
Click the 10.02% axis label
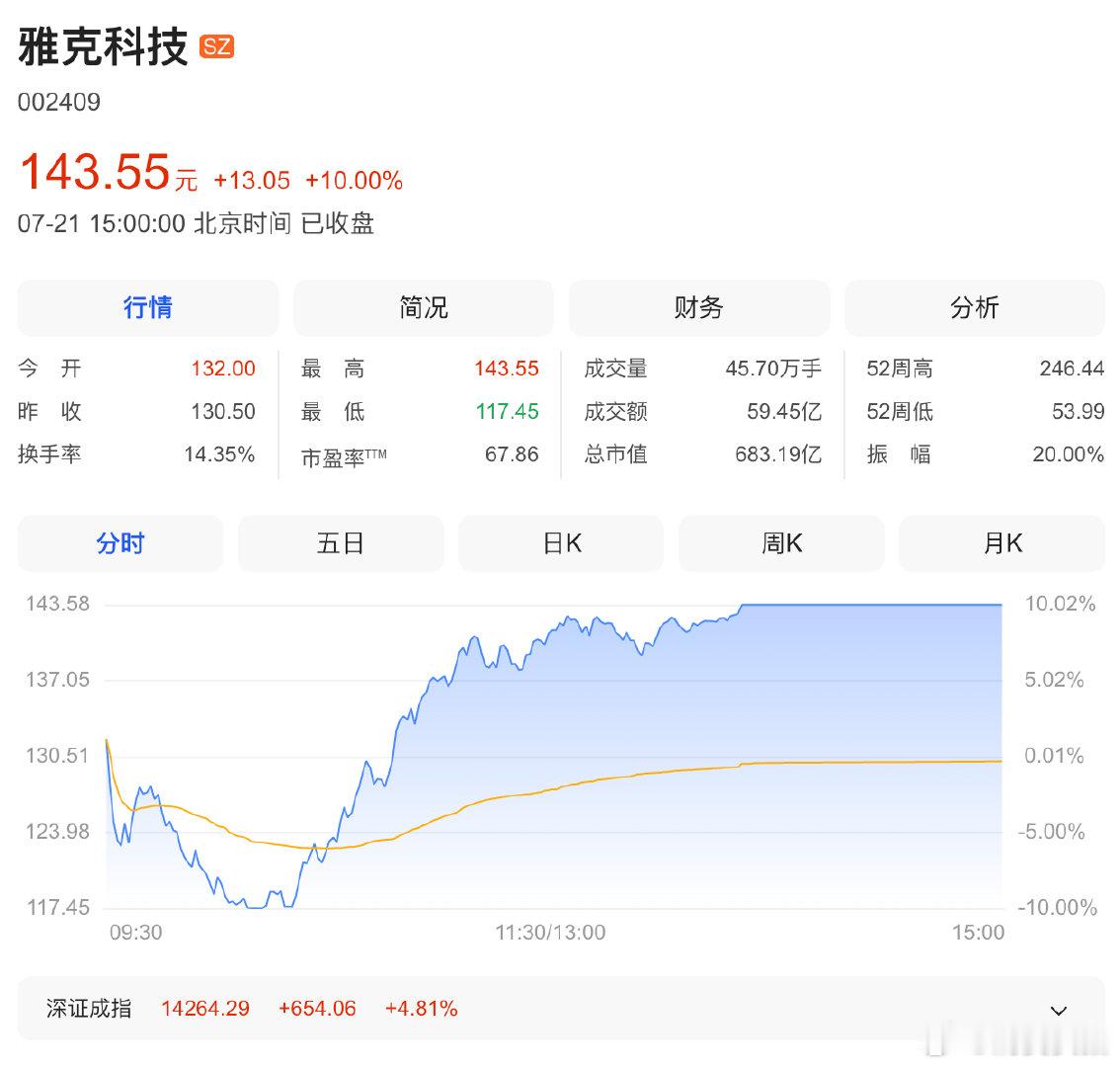[1060, 604]
